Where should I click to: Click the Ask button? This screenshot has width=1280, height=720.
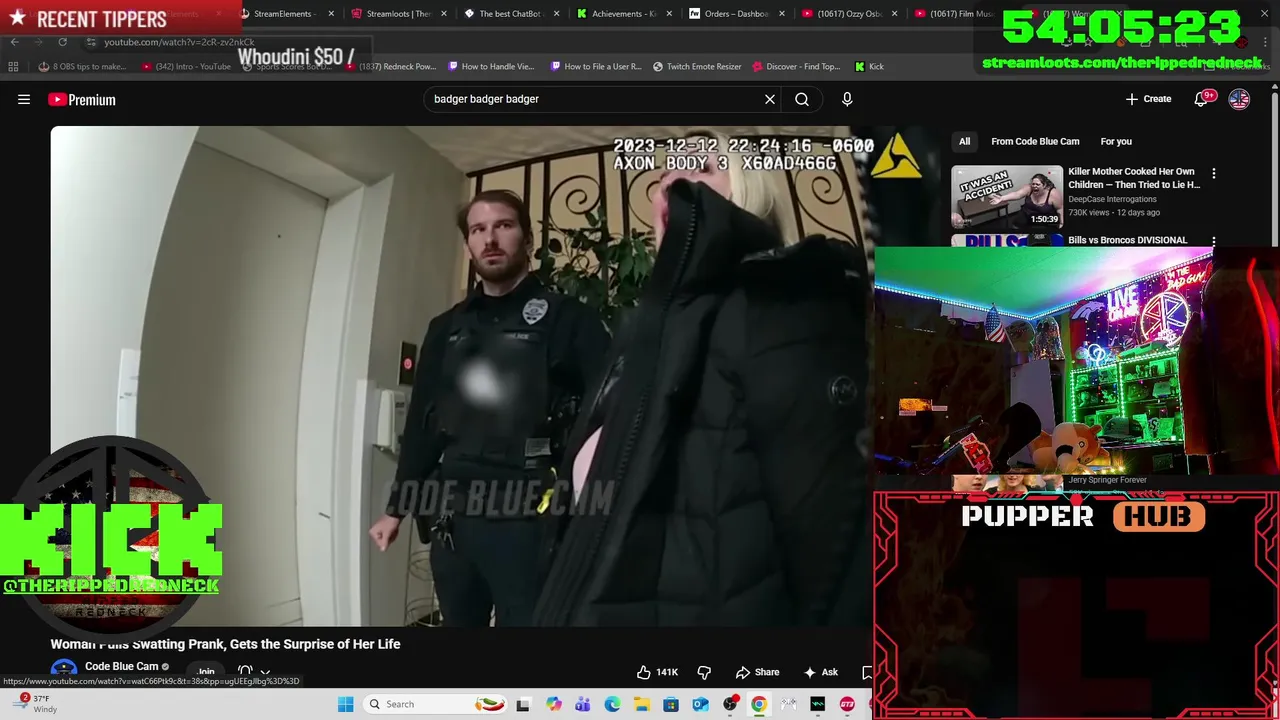(820, 672)
